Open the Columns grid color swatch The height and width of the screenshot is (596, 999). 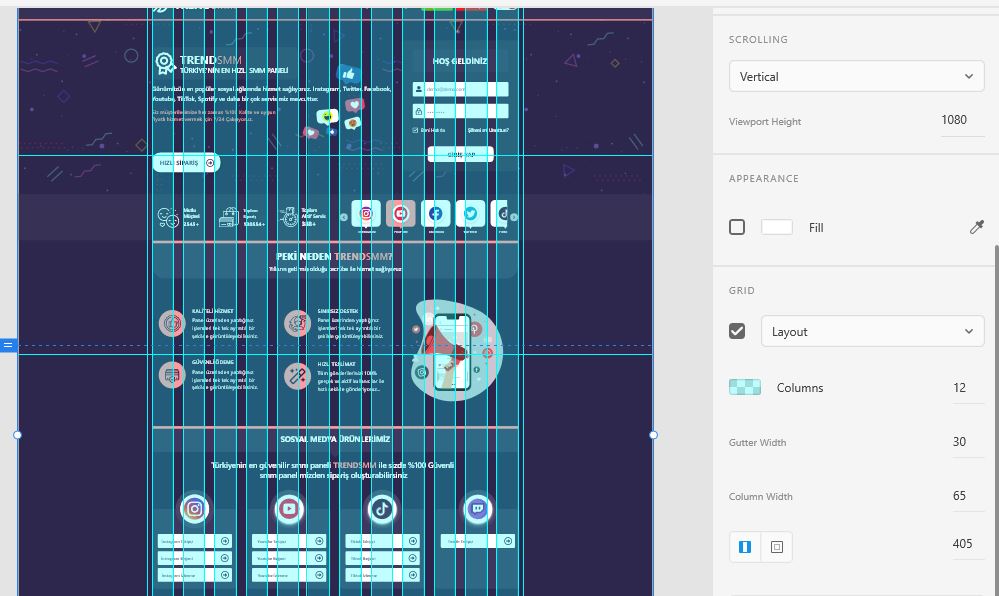(745, 387)
